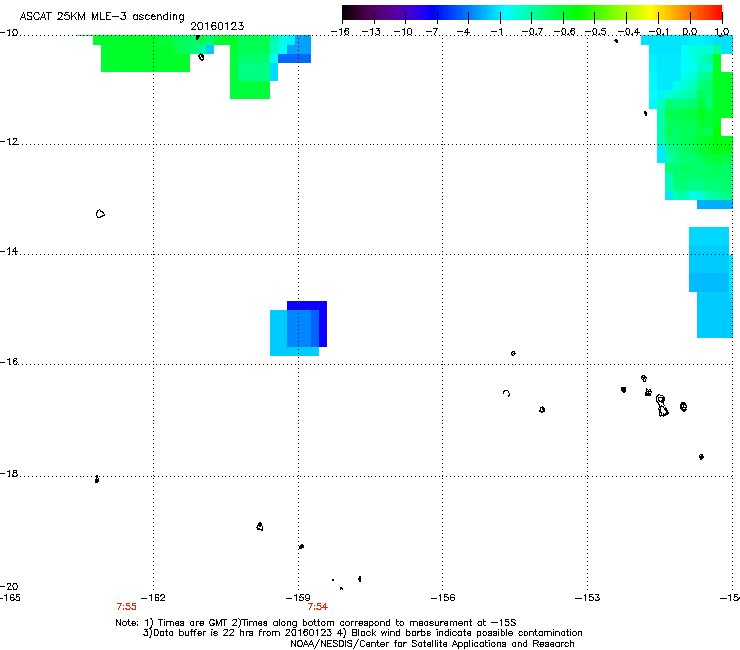Viewport: 740px width, 650px height.
Task: Click the longitude label -162
Action: point(154,598)
